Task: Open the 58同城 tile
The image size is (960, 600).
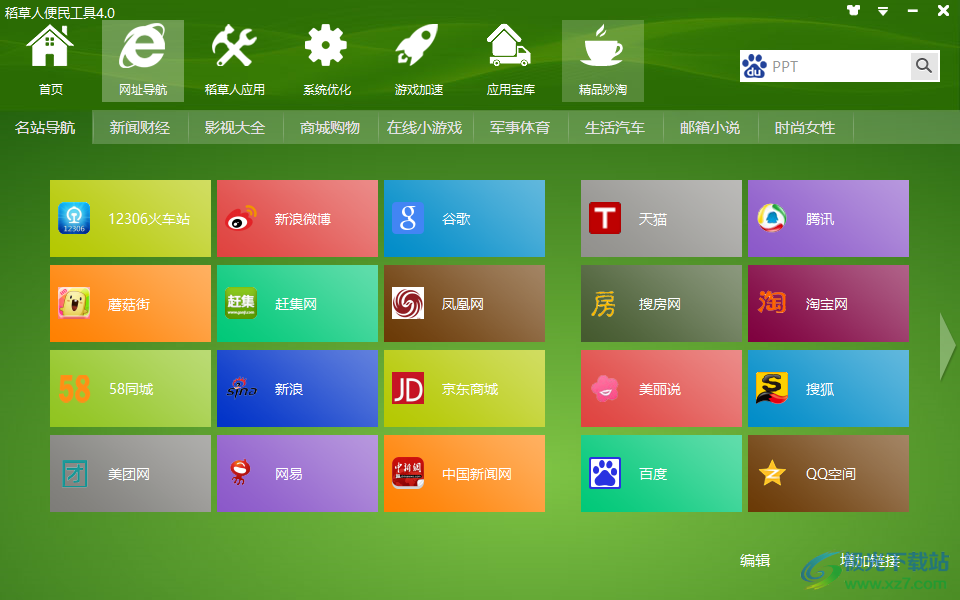Action: pyautogui.click(x=130, y=389)
